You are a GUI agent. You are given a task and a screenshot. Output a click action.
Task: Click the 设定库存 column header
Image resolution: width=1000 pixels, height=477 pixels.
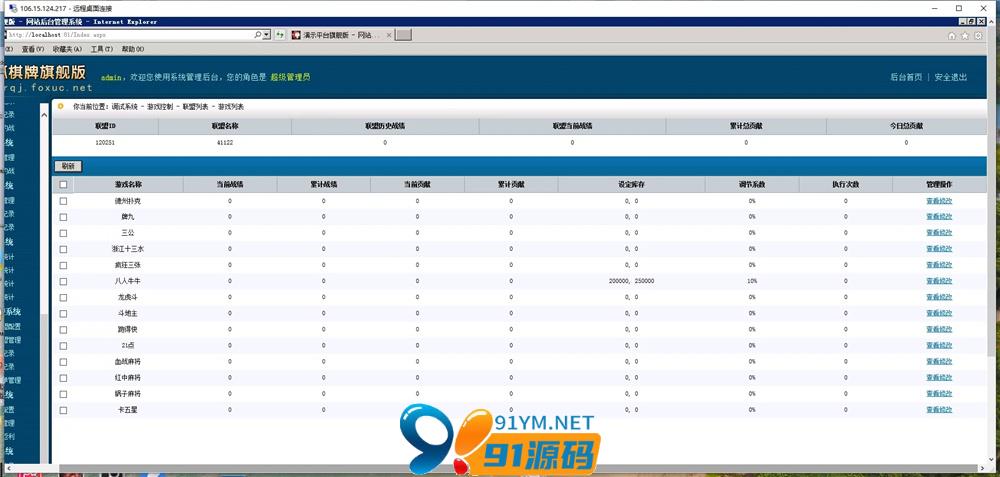click(631, 185)
